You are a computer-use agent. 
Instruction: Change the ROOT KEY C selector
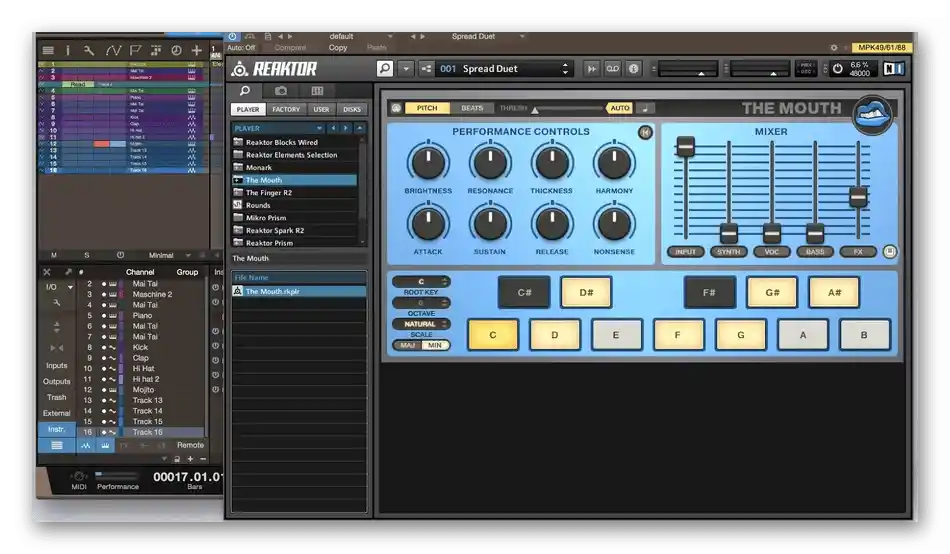click(x=421, y=281)
